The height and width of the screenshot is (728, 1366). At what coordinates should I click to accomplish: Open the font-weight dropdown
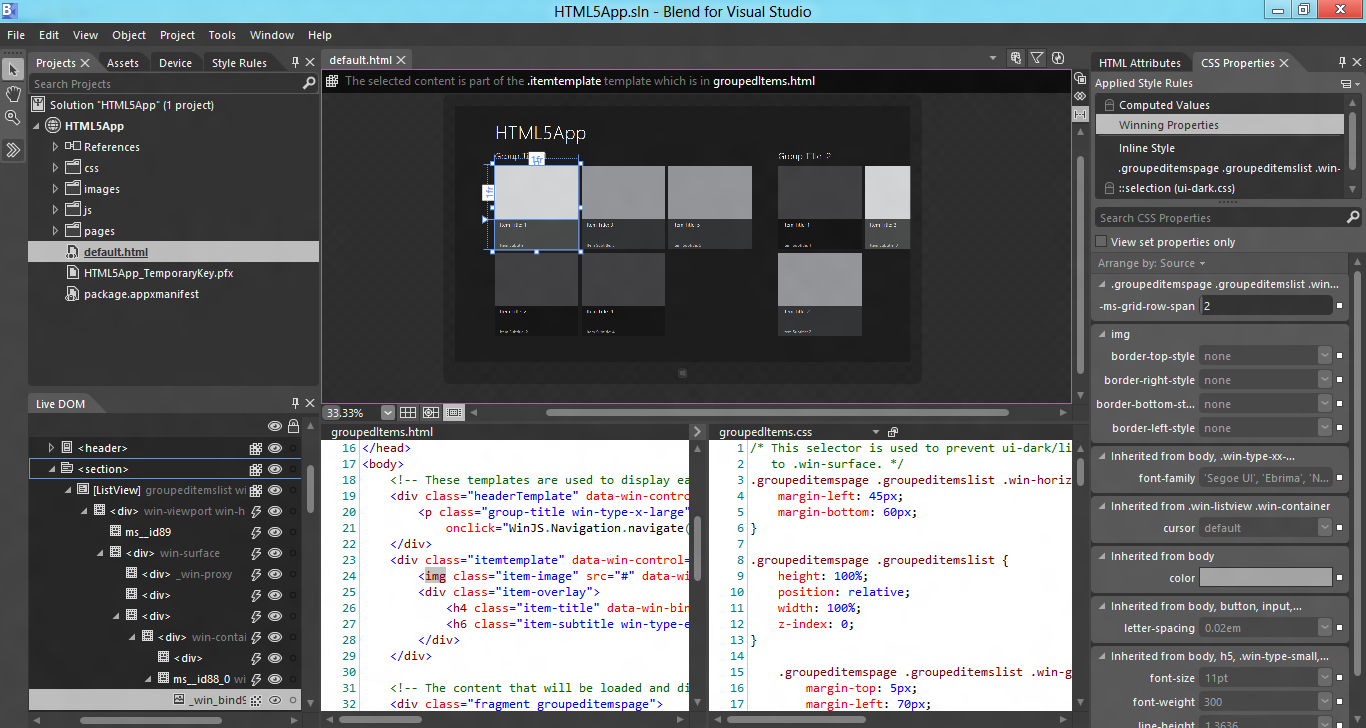click(x=1325, y=702)
